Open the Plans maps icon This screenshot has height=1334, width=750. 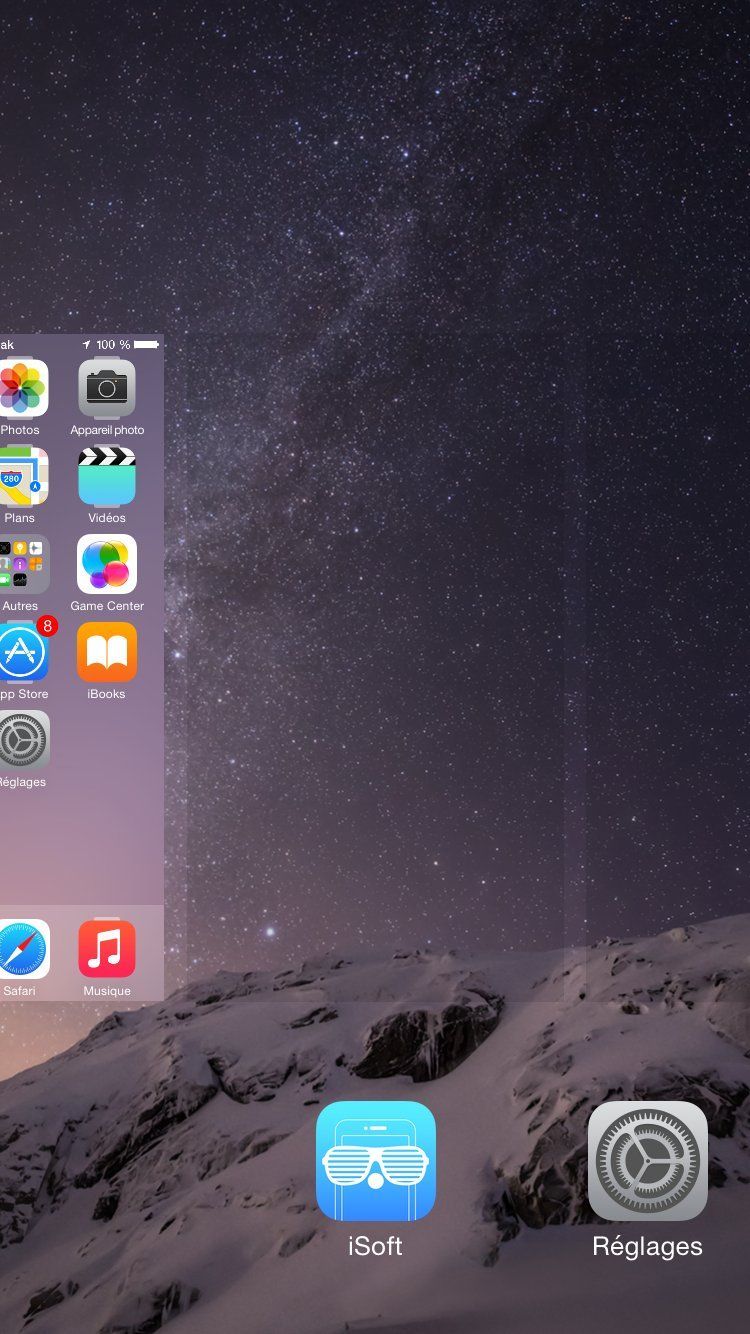[x=22, y=477]
